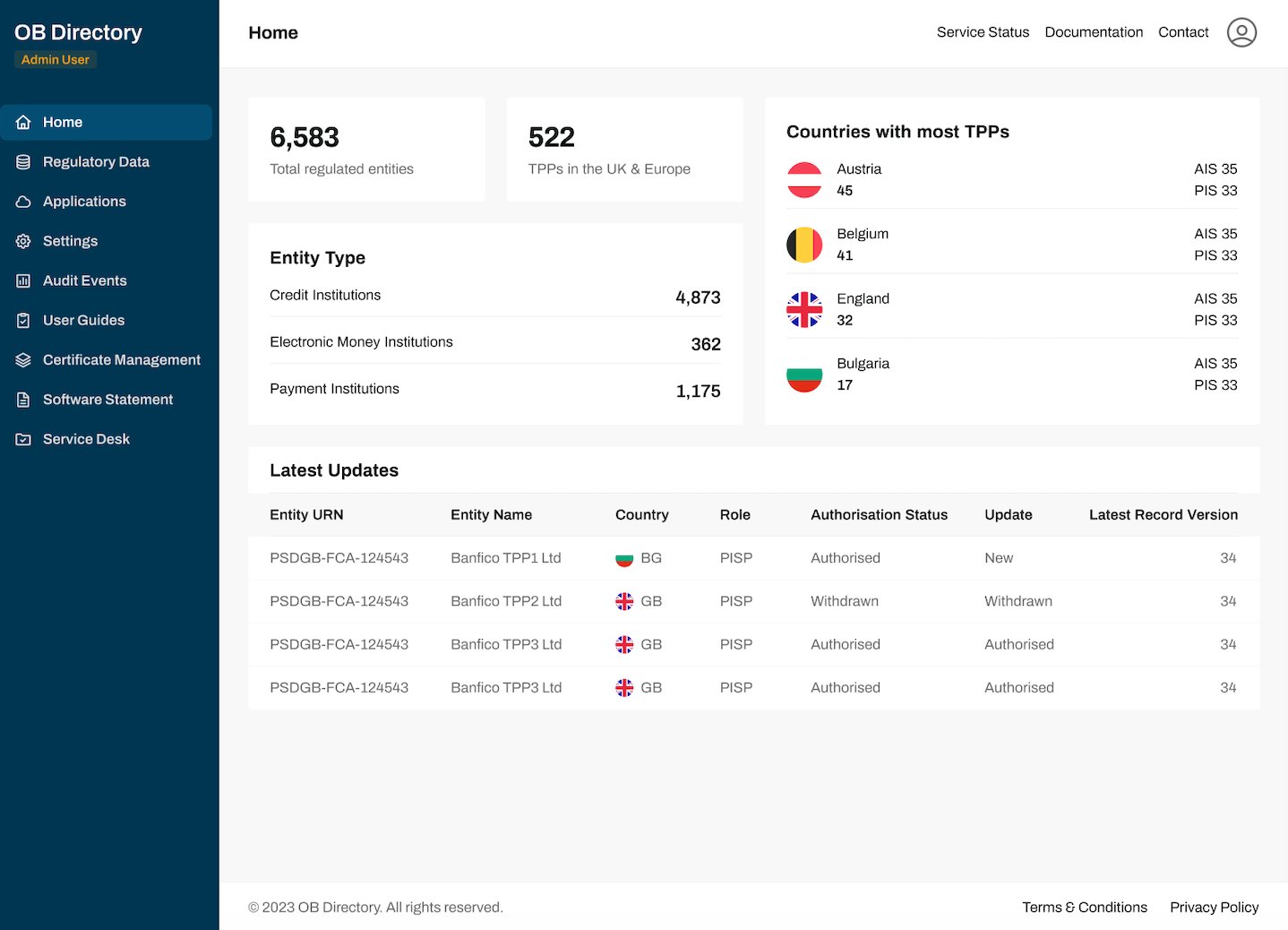The image size is (1288, 930).
Task: Navigate to Service Desk
Action: coord(106,439)
